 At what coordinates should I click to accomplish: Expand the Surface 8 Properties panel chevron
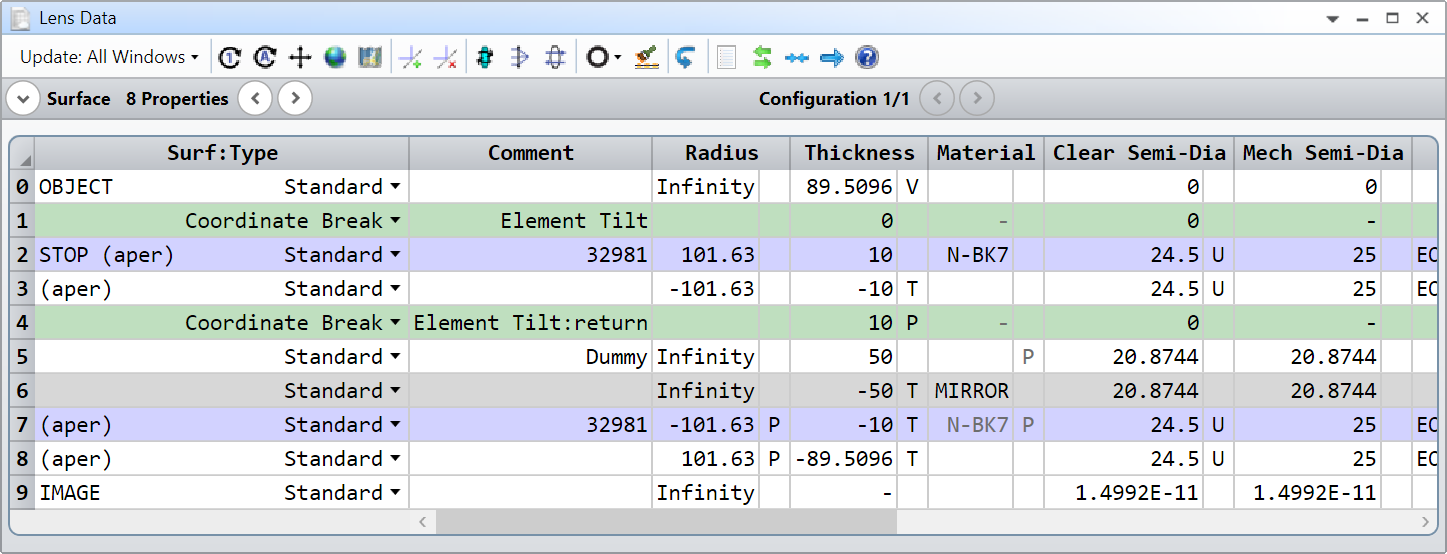coord(23,99)
